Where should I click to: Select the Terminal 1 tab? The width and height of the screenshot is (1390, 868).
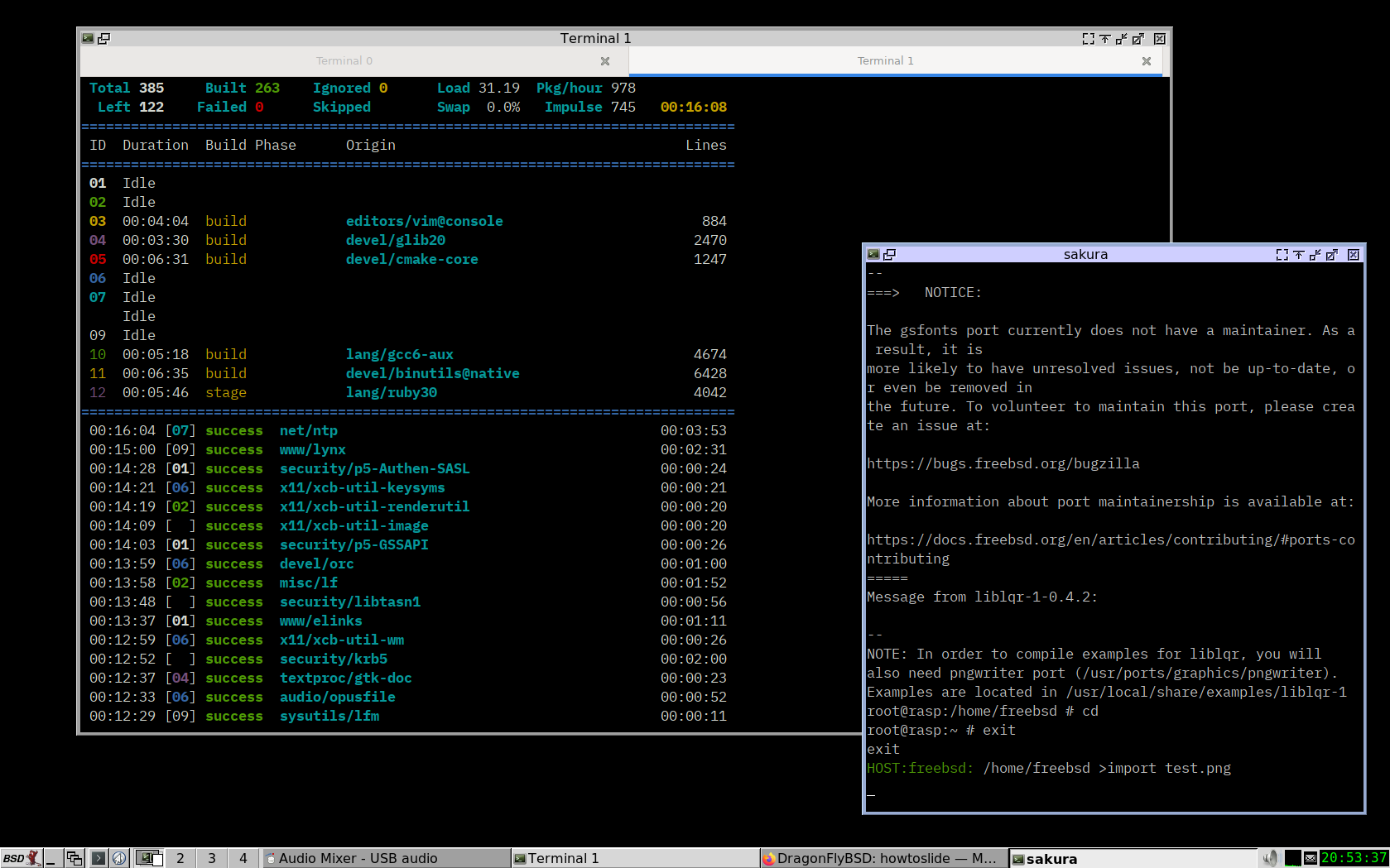point(886,60)
